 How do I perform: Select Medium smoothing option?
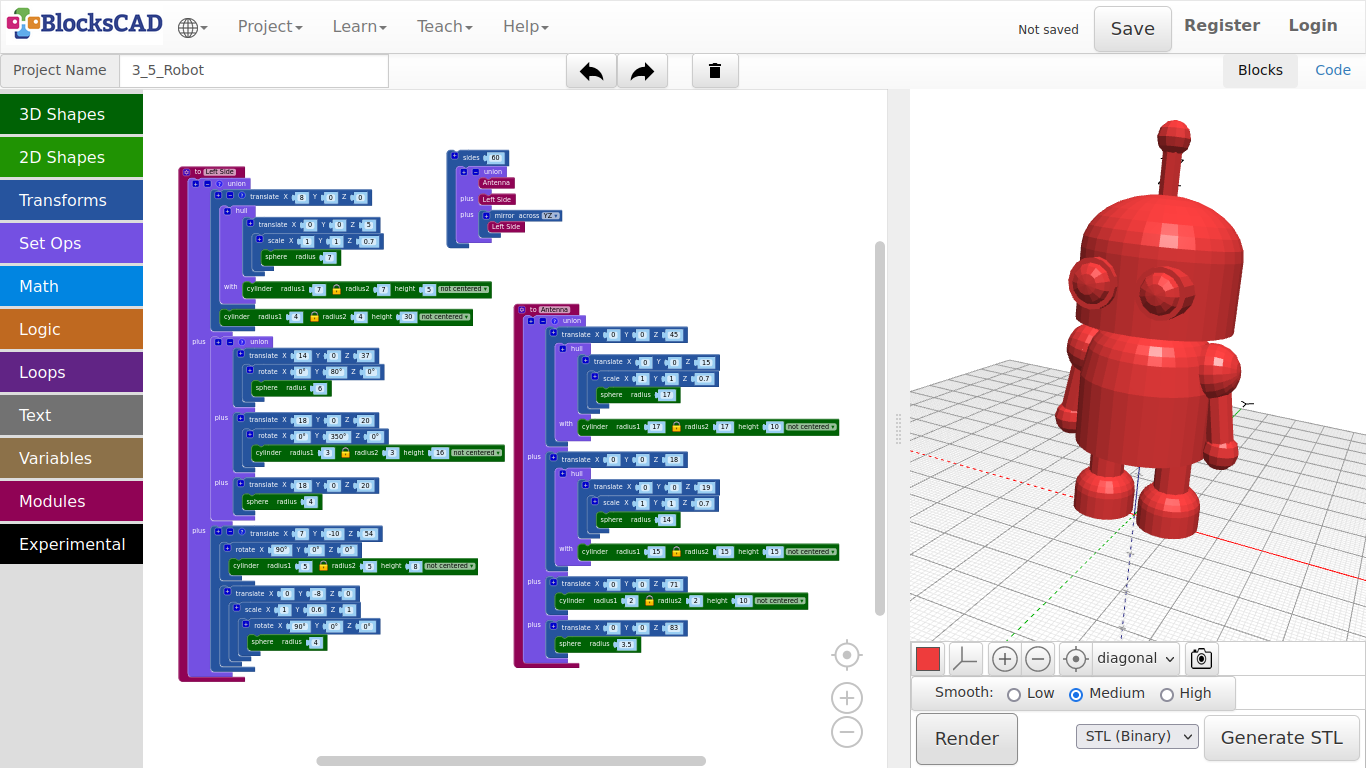point(1076,694)
